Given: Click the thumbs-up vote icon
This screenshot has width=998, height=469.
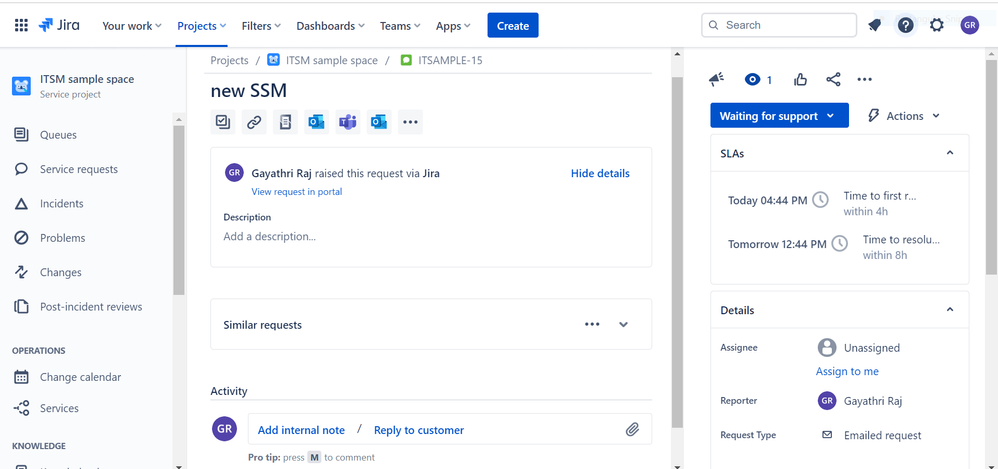Looking at the screenshot, I should point(801,80).
